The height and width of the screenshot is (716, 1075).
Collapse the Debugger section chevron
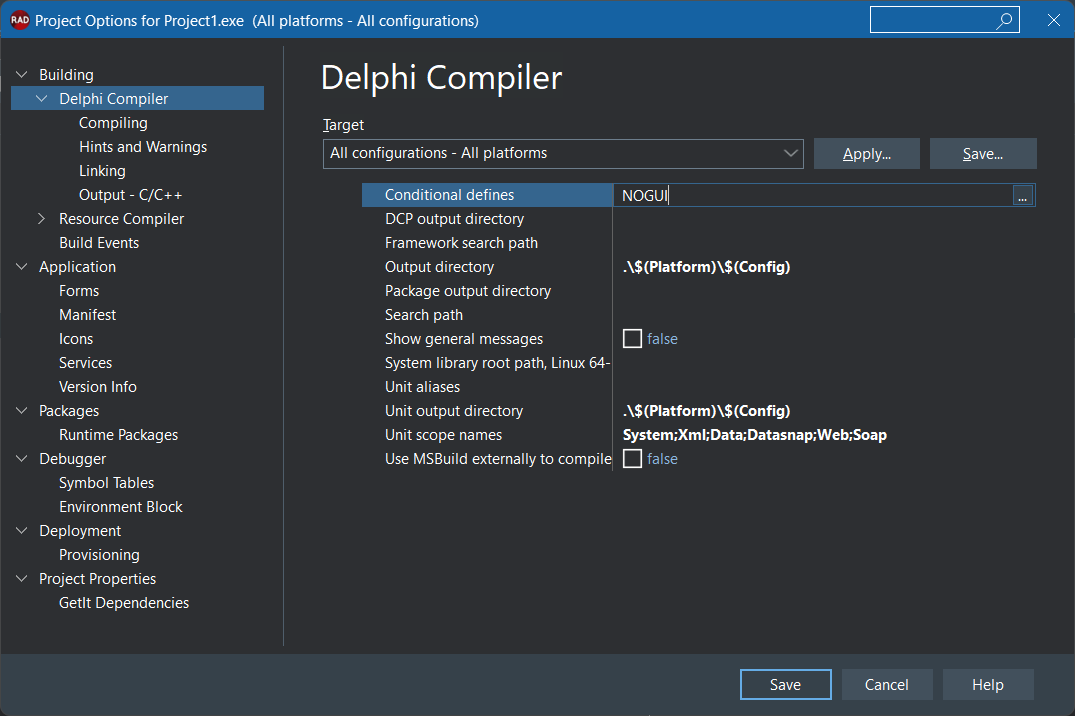click(22, 459)
